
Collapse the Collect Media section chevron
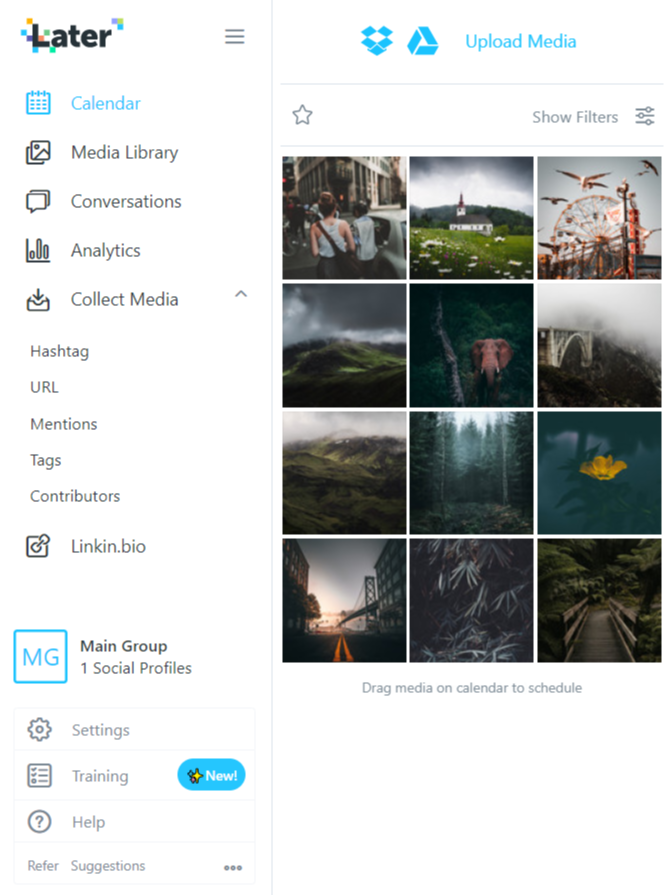pos(240,294)
